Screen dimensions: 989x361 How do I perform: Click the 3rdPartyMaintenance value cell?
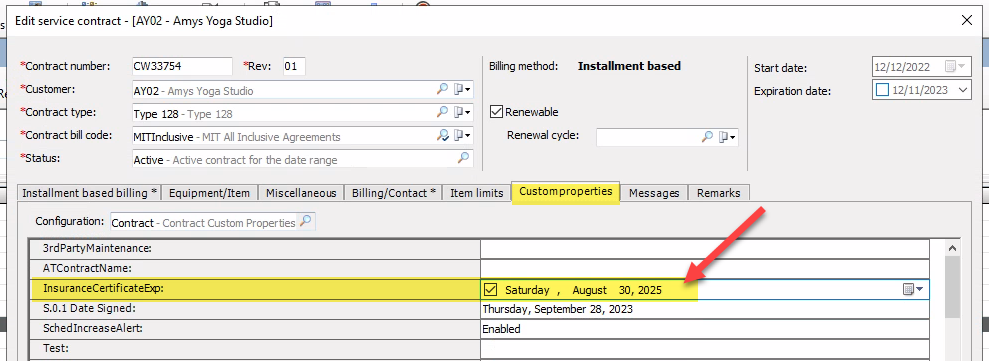pyautogui.click(x=705, y=249)
